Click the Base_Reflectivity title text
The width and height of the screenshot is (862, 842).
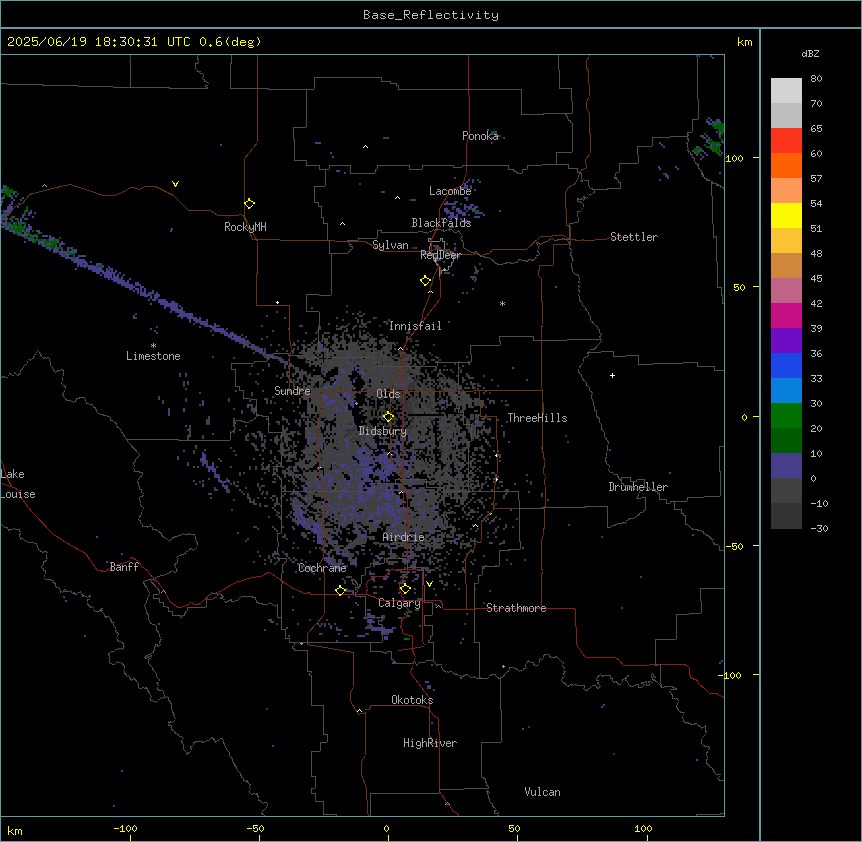tap(431, 15)
